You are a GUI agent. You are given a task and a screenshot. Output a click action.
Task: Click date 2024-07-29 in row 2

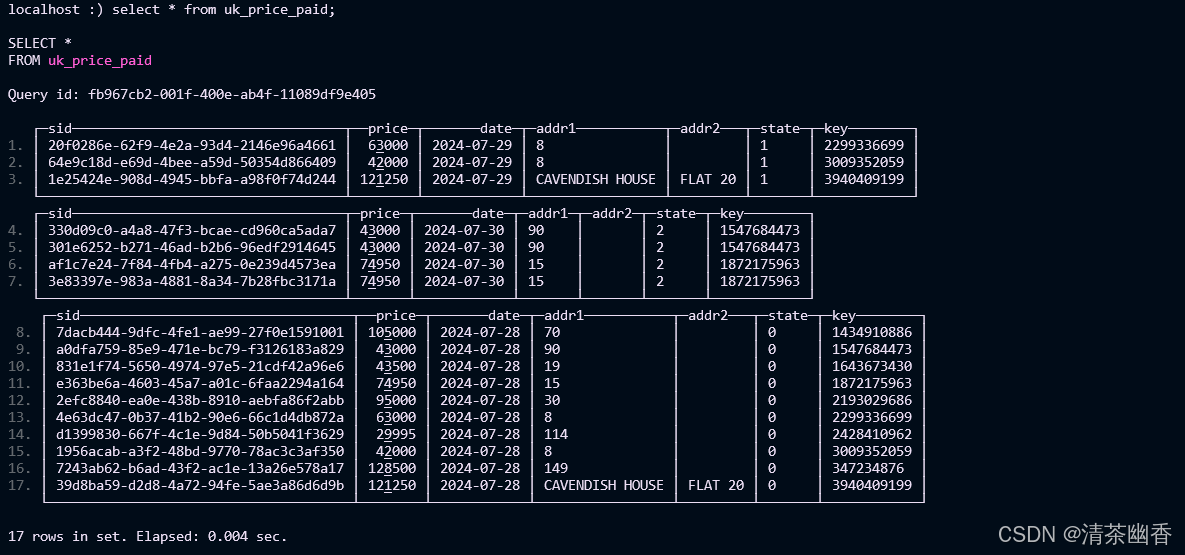tap(472, 162)
